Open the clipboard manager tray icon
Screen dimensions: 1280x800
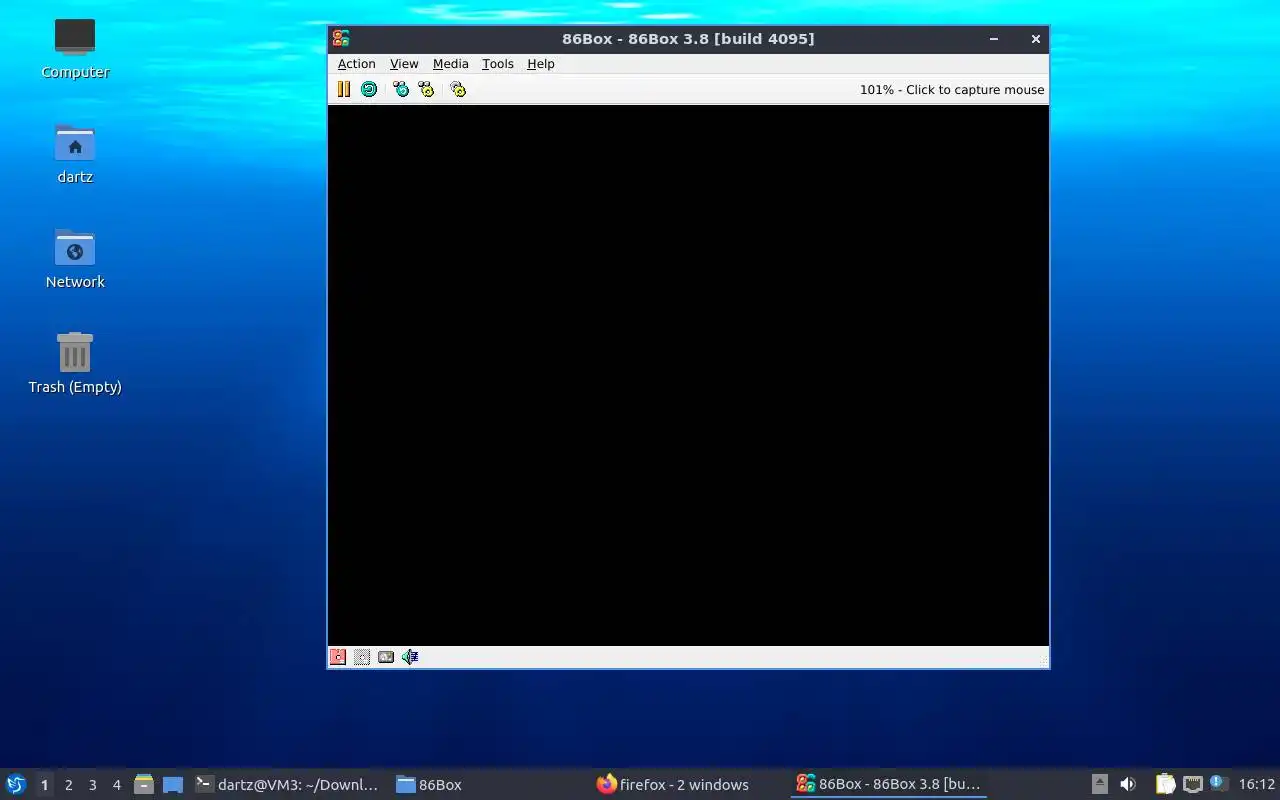1165,784
